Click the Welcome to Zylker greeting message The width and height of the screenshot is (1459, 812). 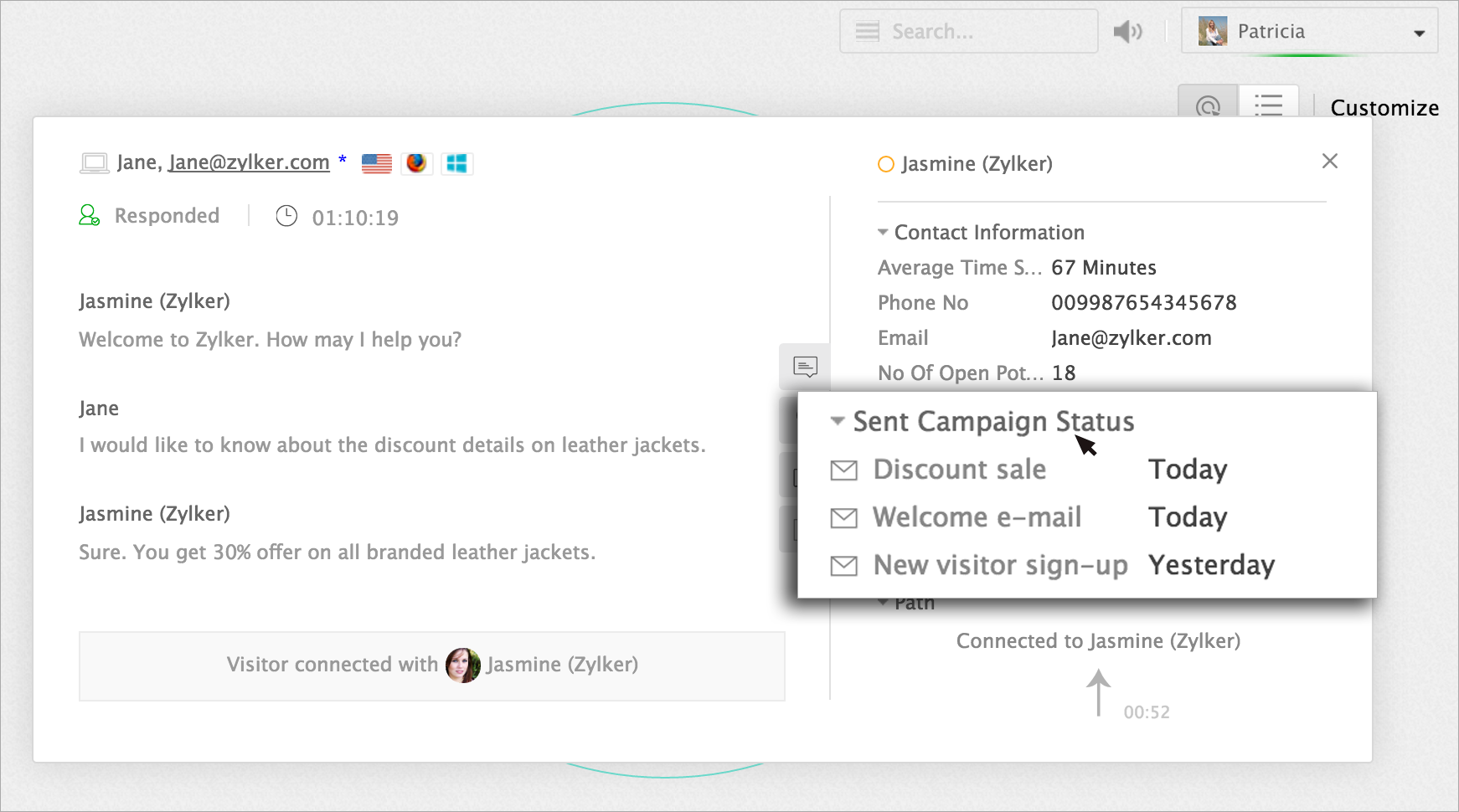tap(271, 340)
